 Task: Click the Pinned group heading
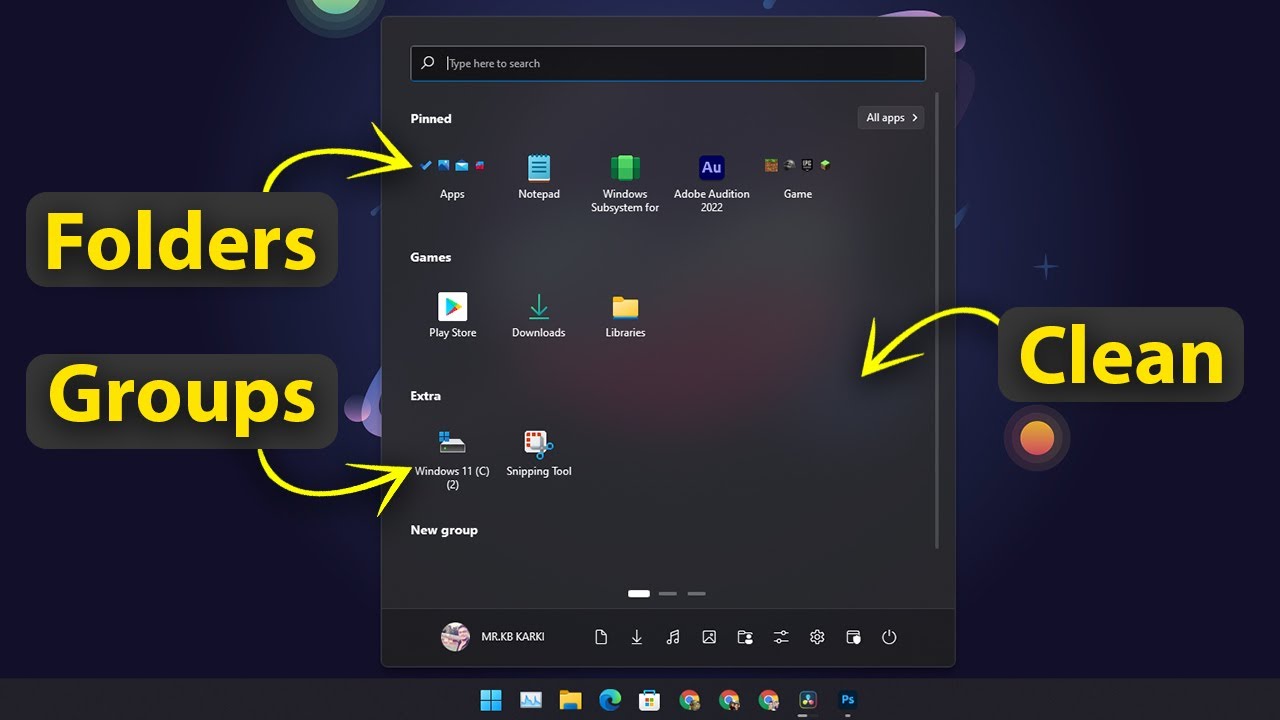431,118
